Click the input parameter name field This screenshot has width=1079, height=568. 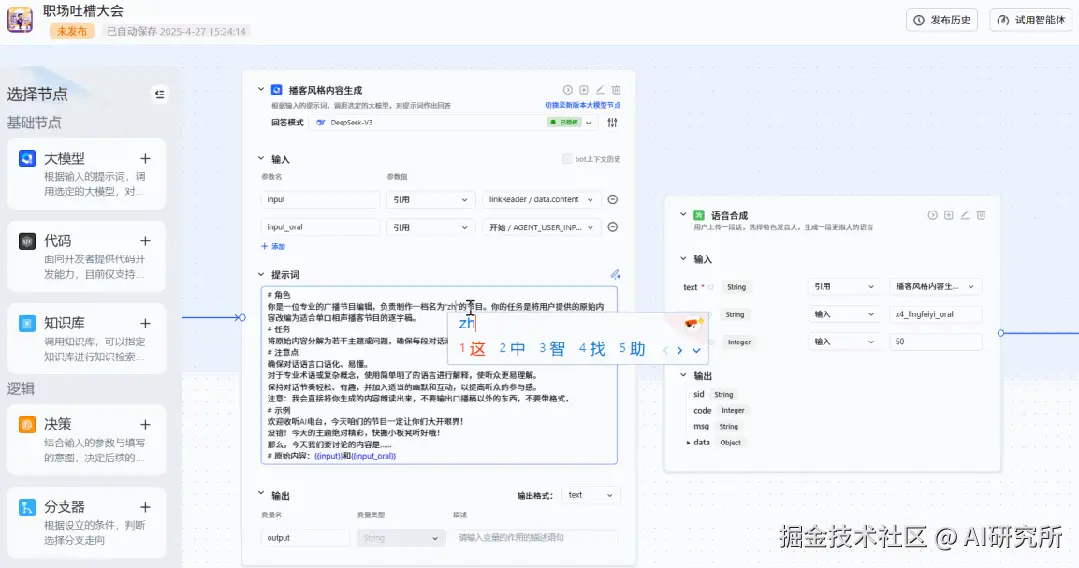click(320, 200)
